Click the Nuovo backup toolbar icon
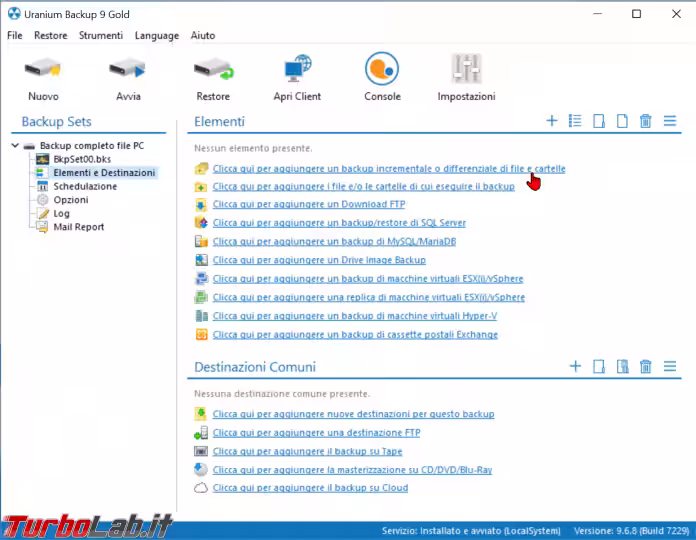This screenshot has width=696, height=540. [43, 70]
